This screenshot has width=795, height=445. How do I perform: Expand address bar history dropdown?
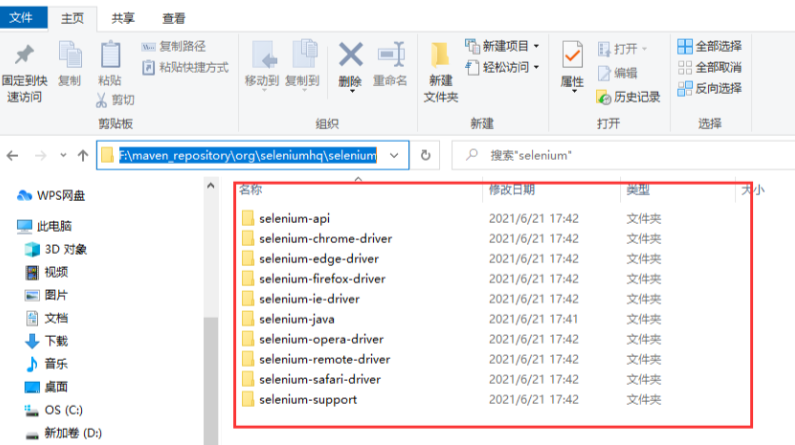pos(394,156)
